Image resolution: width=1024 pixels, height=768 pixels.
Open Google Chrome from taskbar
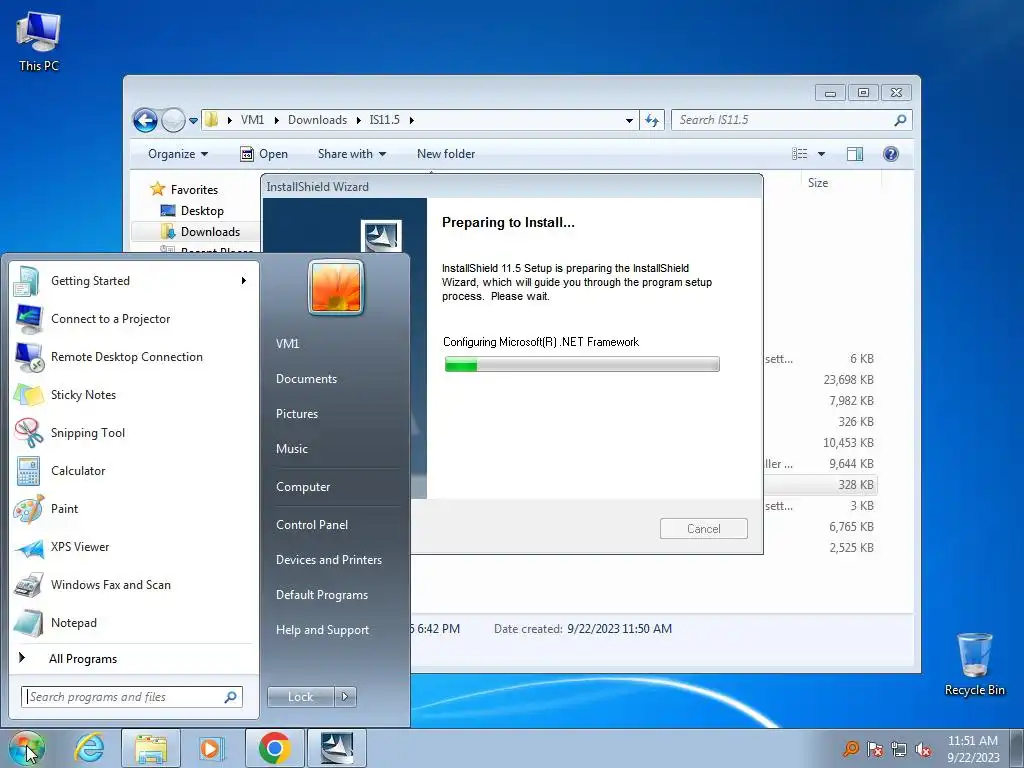(x=274, y=748)
